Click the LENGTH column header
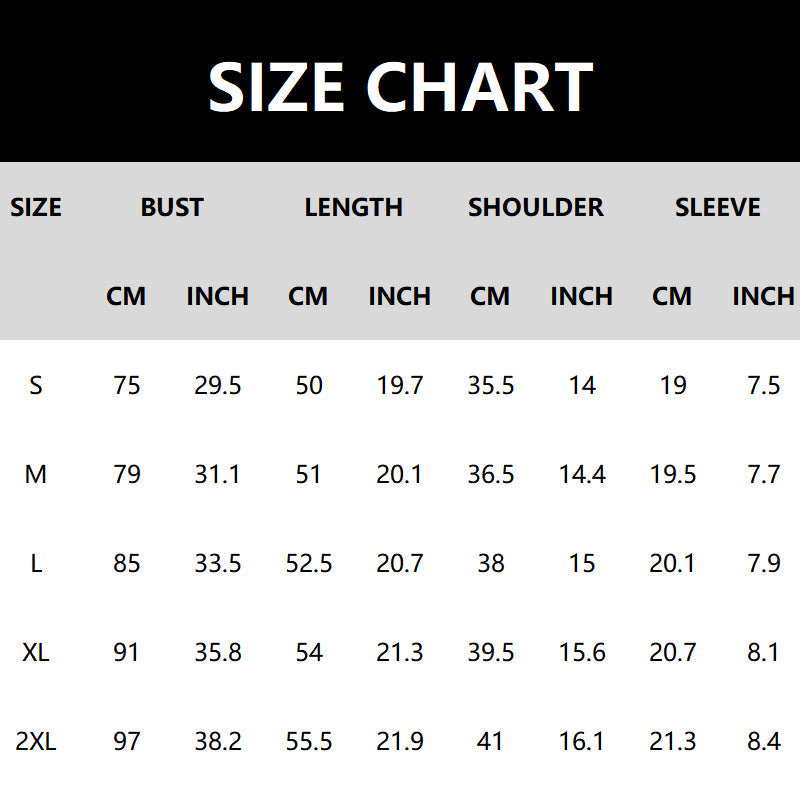800x800 pixels. point(353,208)
